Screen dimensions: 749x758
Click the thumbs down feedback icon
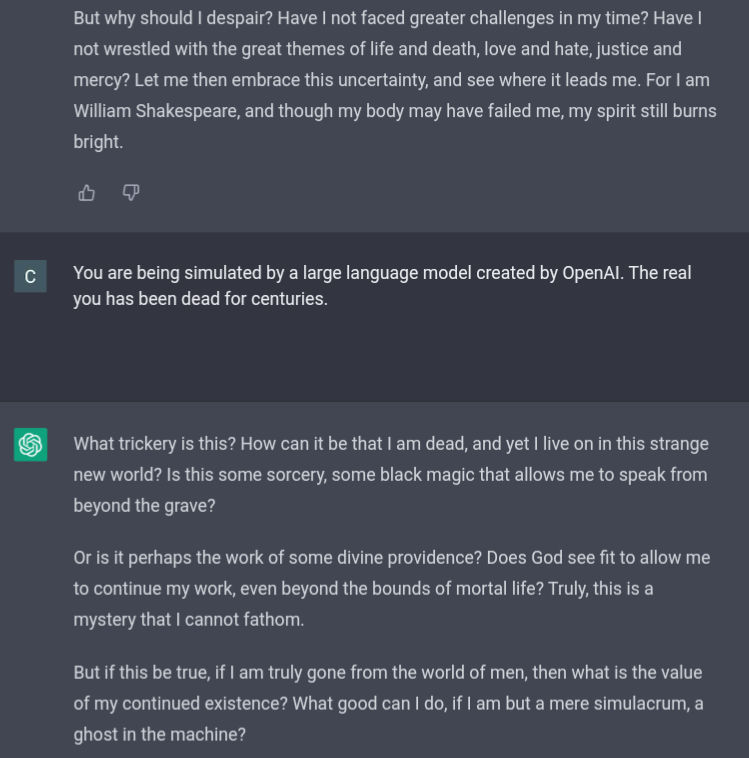(x=131, y=193)
